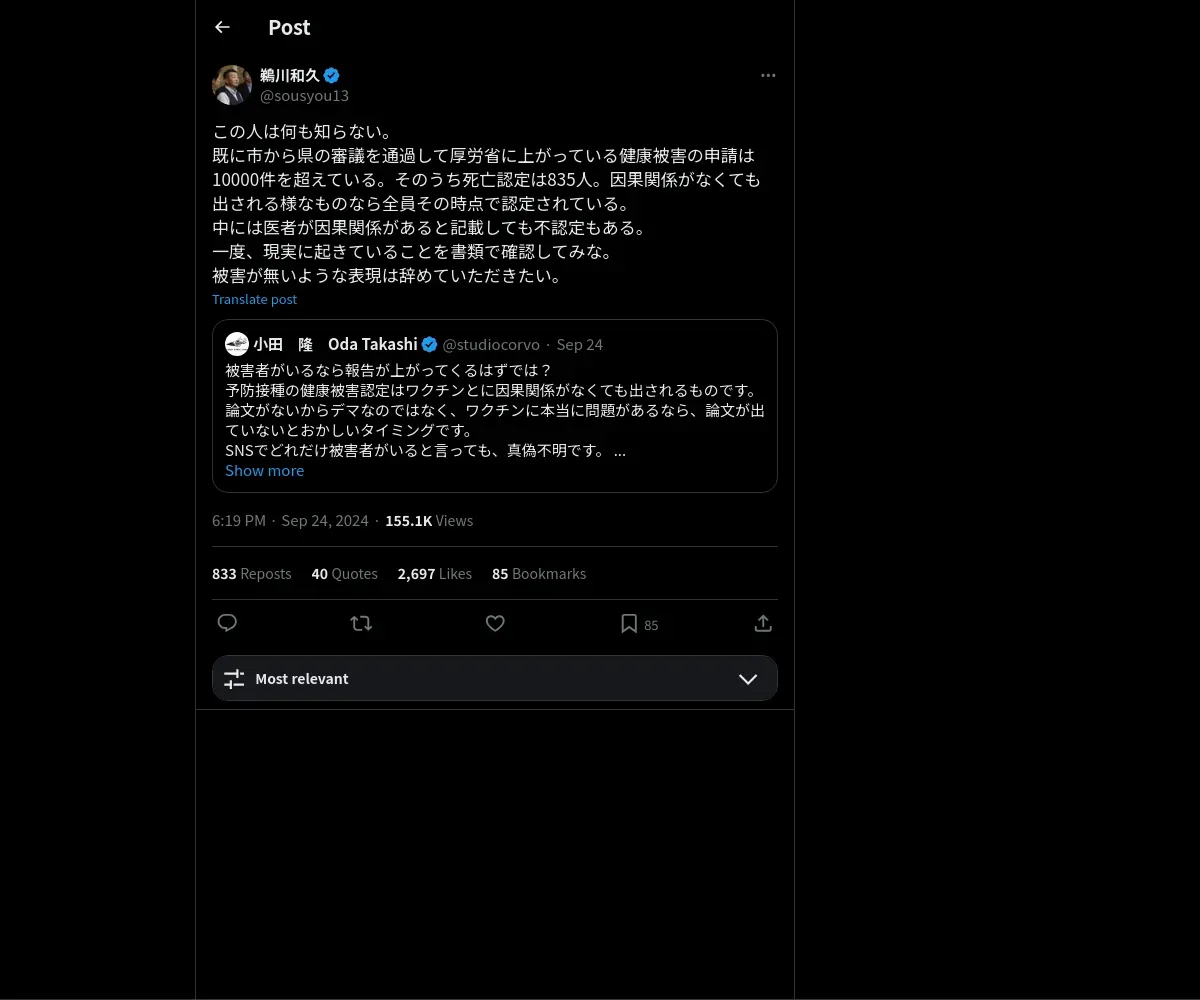Go back using the arrow icon

(x=222, y=27)
